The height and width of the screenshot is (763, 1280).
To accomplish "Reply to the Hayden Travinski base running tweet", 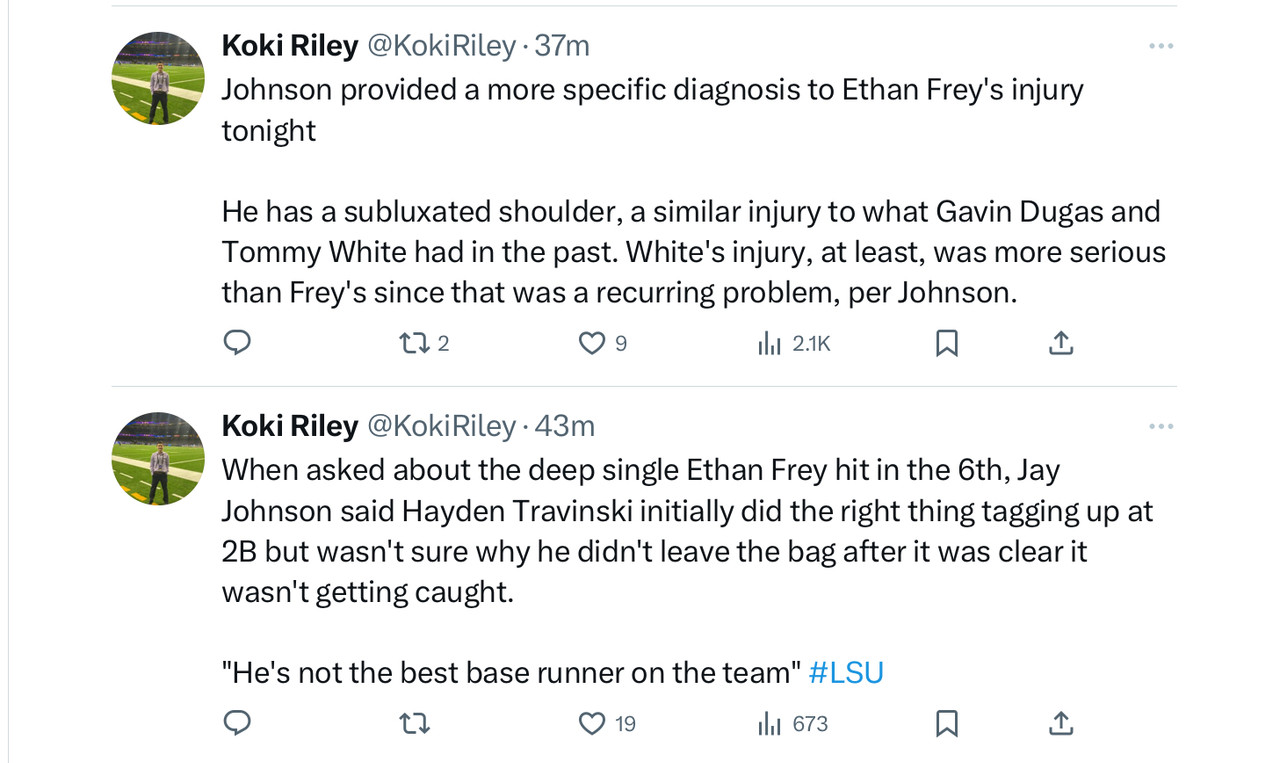I will click(x=236, y=723).
